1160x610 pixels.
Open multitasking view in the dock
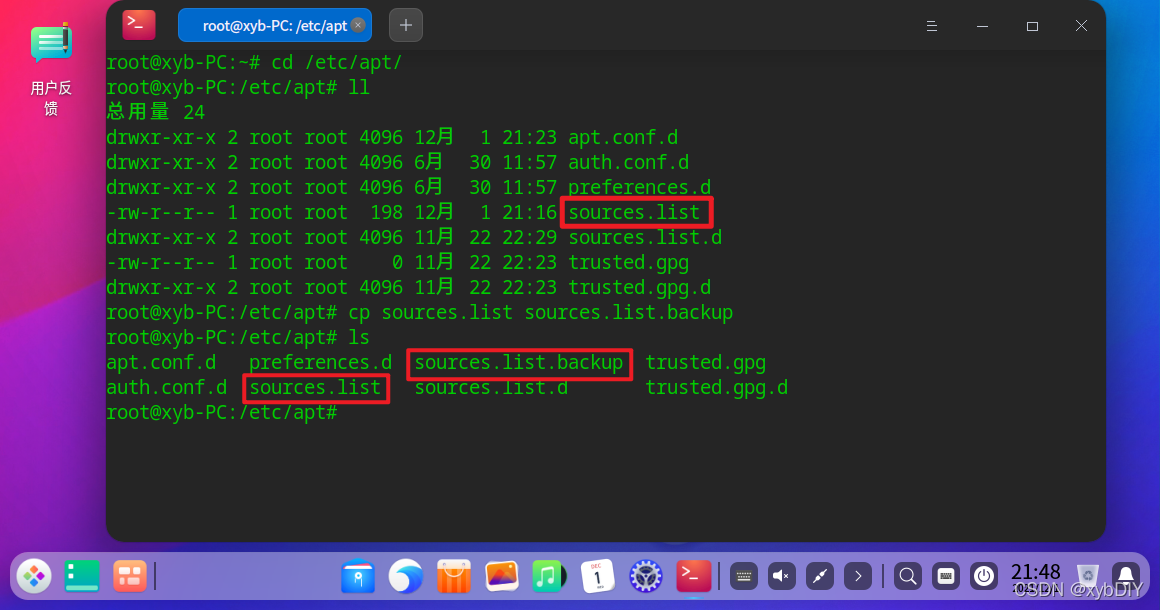point(129,576)
